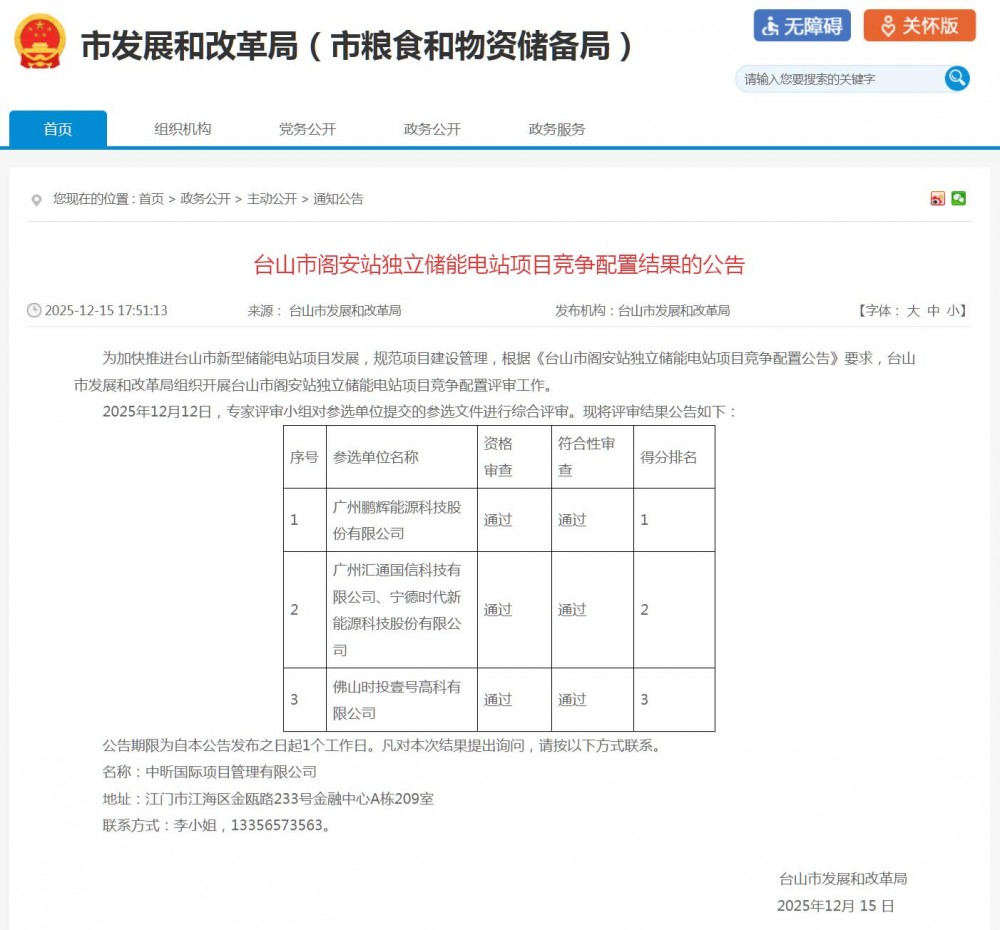The image size is (1000, 930).
Task: Follow the 通知公告 breadcrumb link
Action: [x=338, y=199]
